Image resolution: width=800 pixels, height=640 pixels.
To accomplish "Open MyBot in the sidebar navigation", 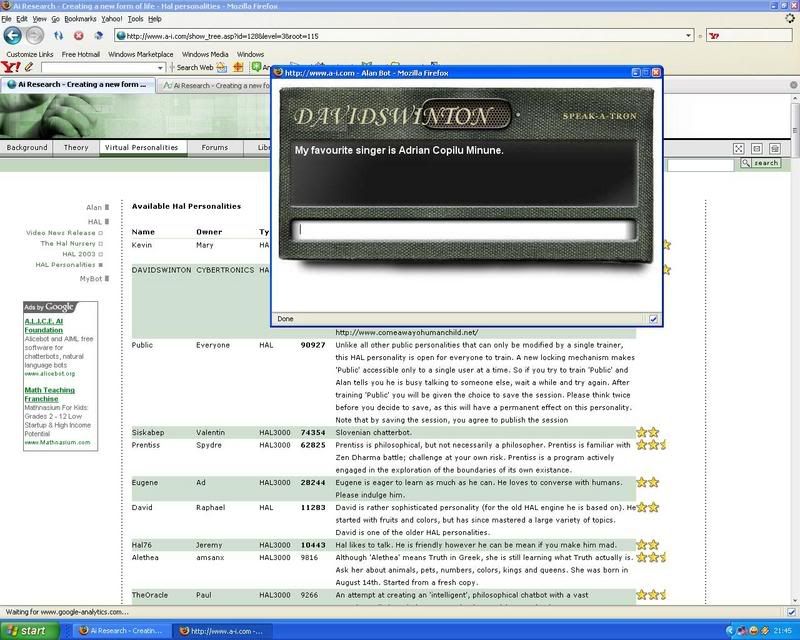I will click(x=91, y=279).
